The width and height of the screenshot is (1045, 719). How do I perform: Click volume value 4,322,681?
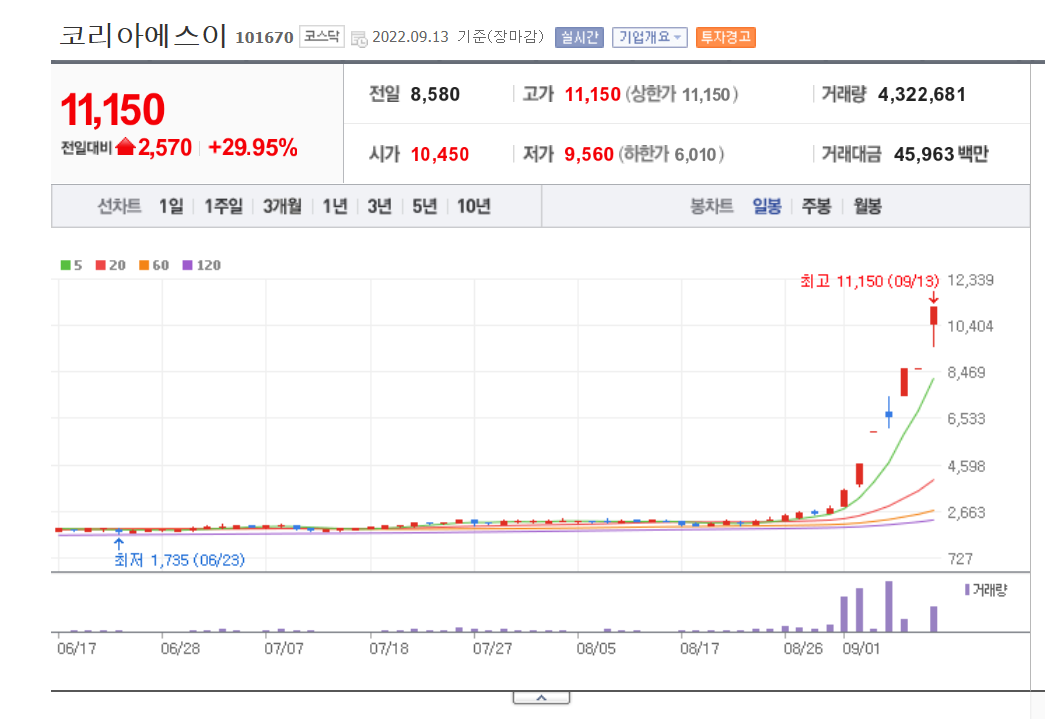click(x=922, y=94)
